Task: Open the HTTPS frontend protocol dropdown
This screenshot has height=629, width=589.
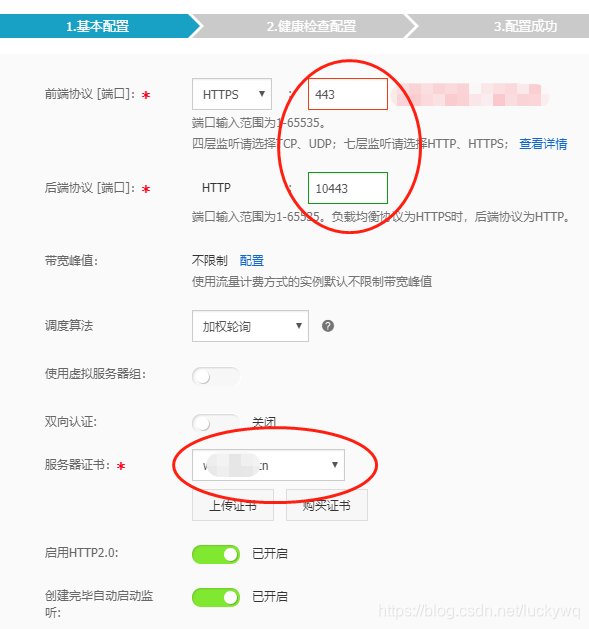Action: [232, 94]
